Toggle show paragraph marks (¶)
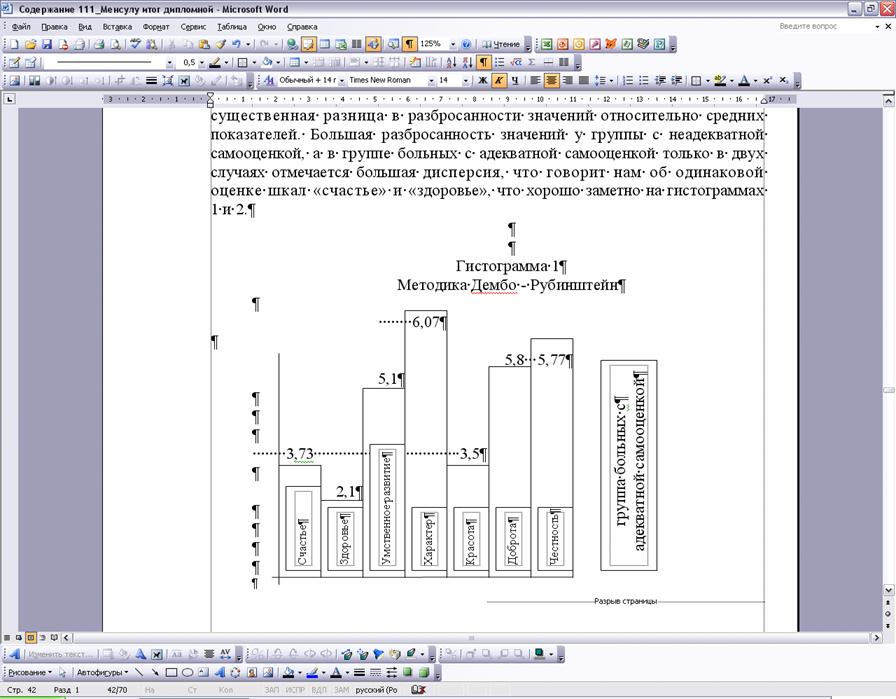Image resolution: width=896 pixels, height=699 pixels. click(410, 45)
